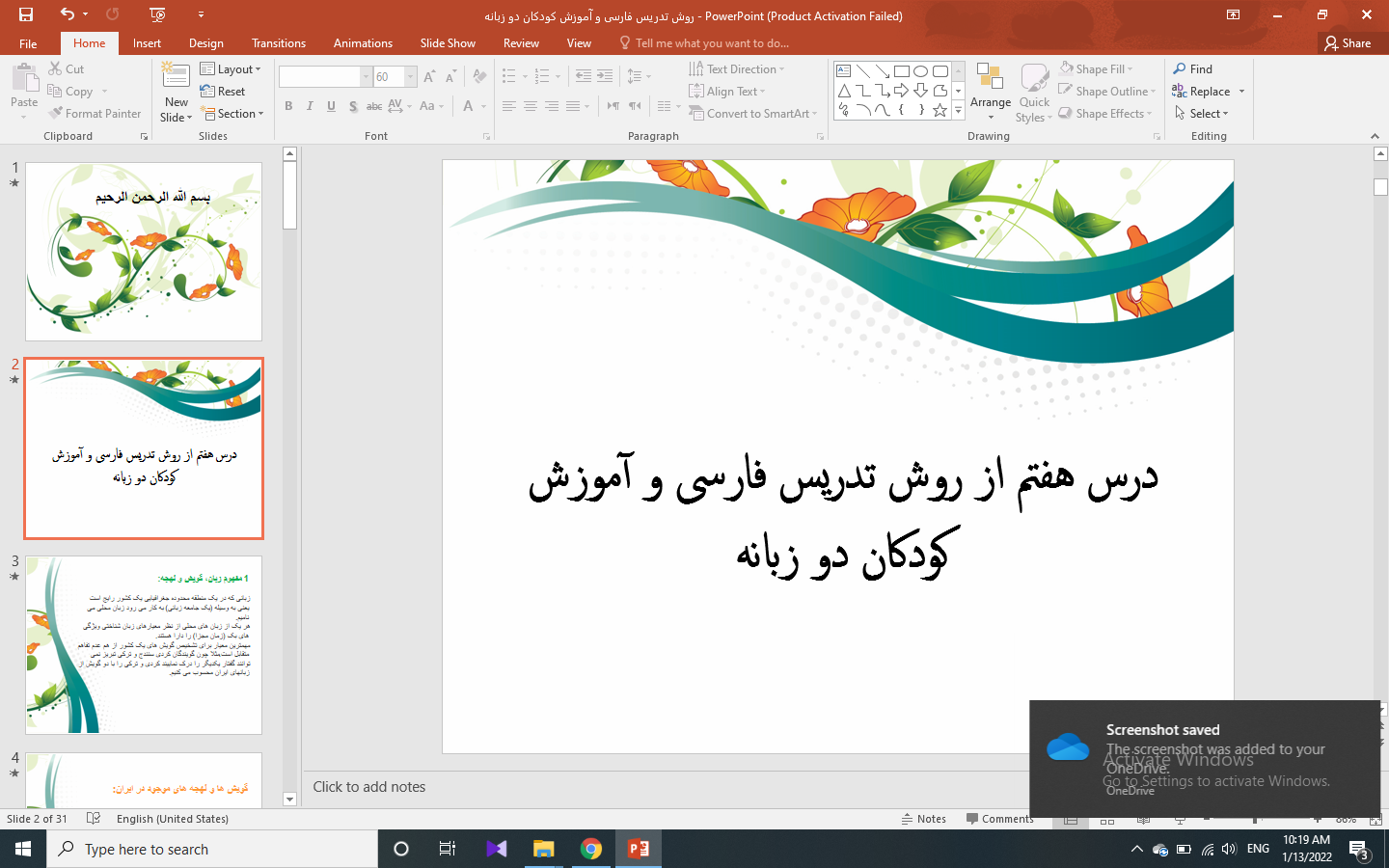Open Quick Styles gallery
The image size is (1389, 868).
[1034, 93]
